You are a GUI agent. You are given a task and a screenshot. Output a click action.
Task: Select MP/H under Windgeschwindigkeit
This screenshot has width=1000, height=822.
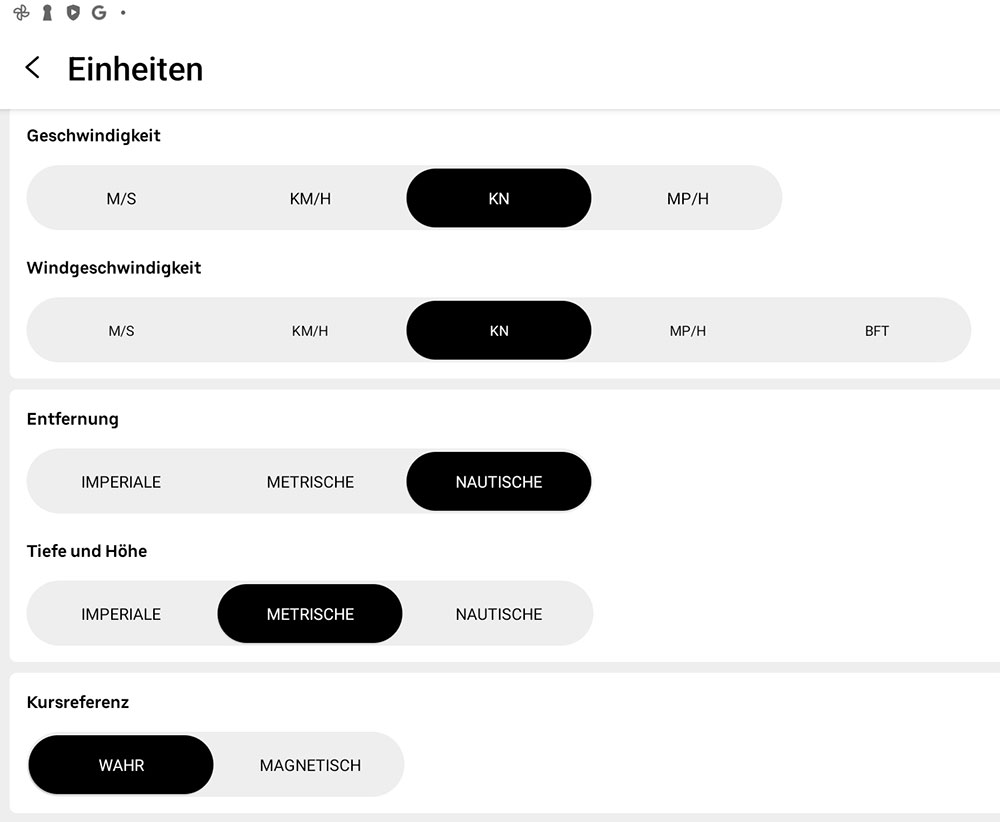pyautogui.click(x=687, y=330)
